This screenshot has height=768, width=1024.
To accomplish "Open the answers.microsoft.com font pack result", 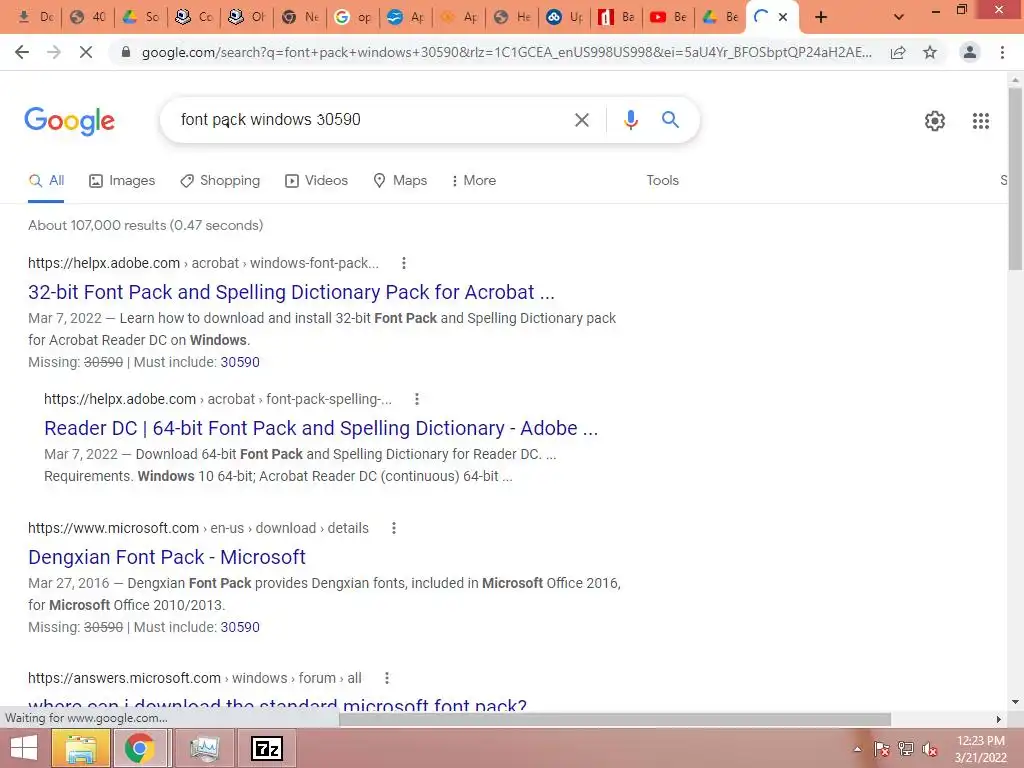I will (x=278, y=705).
